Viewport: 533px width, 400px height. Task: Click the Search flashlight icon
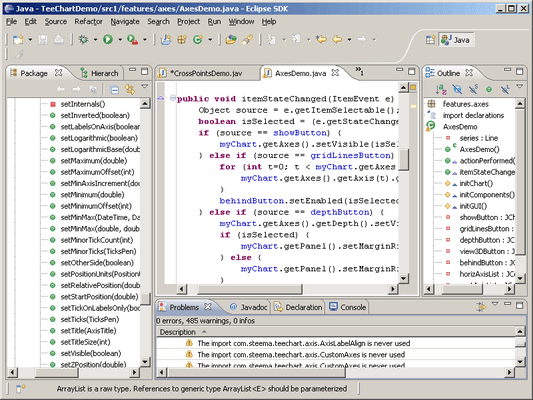(x=247, y=40)
